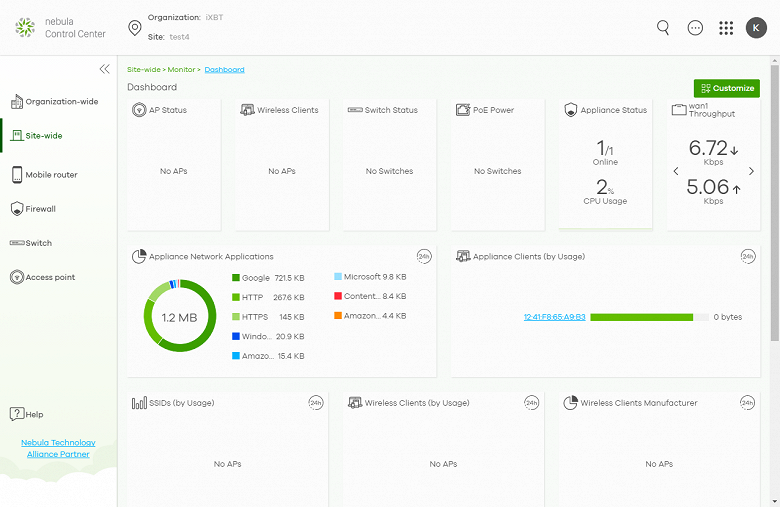
Task: Click the Nebula Technology Alliance Partner link
Action: [58, 448]
